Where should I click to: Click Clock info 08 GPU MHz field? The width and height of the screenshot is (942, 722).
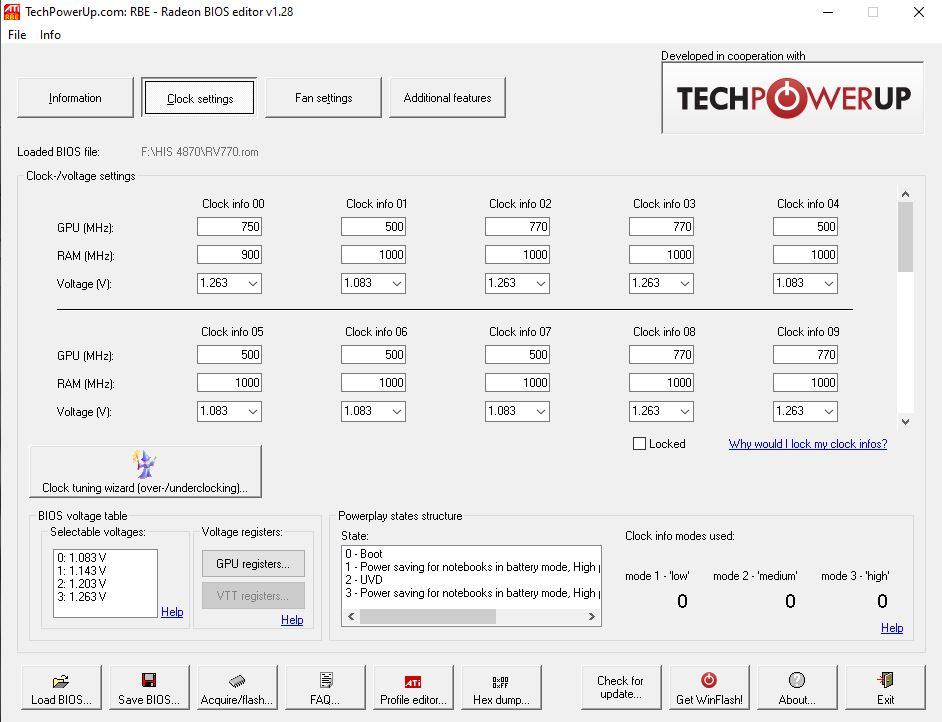661,354
